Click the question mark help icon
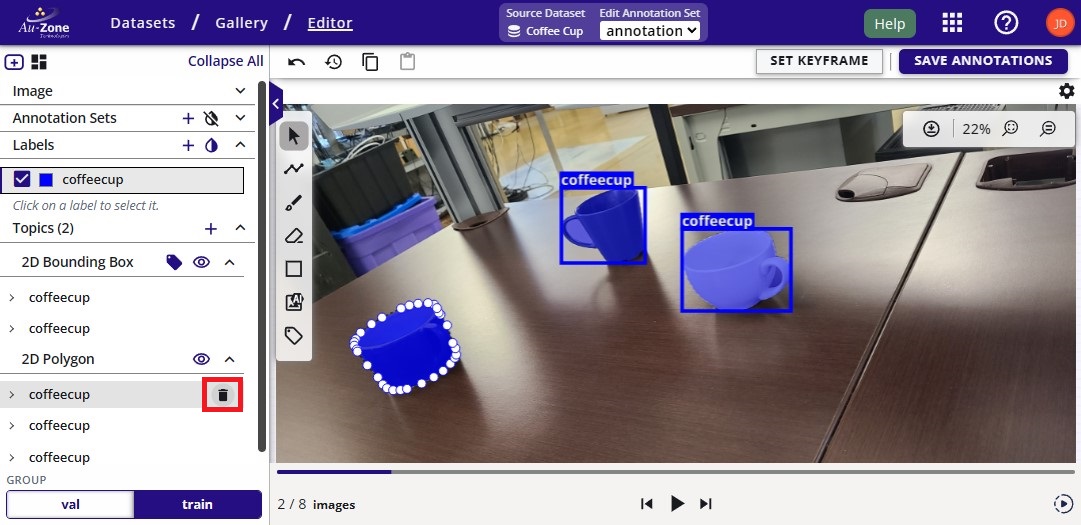This screenshot has width=1081, height=525. pyautogui.click(x=1006, y=23)
